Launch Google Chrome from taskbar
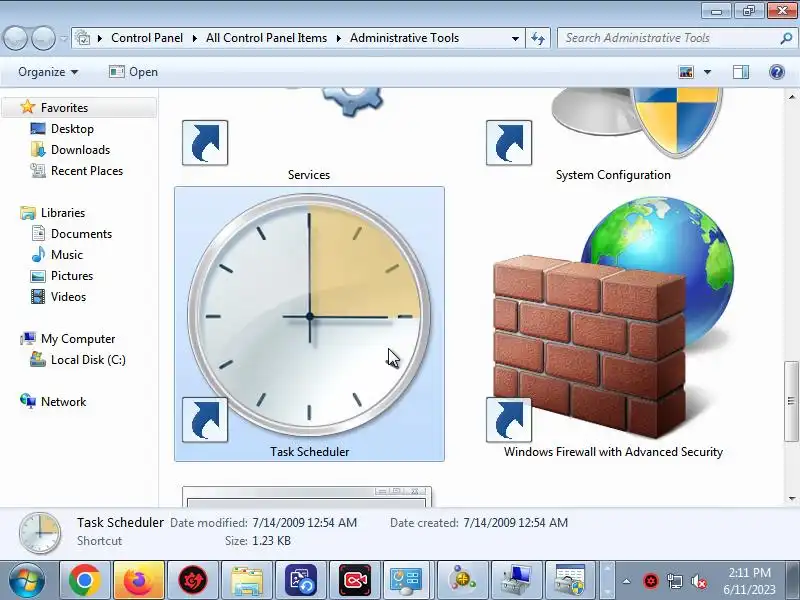This screenshot has width=800, height=600. tap(85, 580)
